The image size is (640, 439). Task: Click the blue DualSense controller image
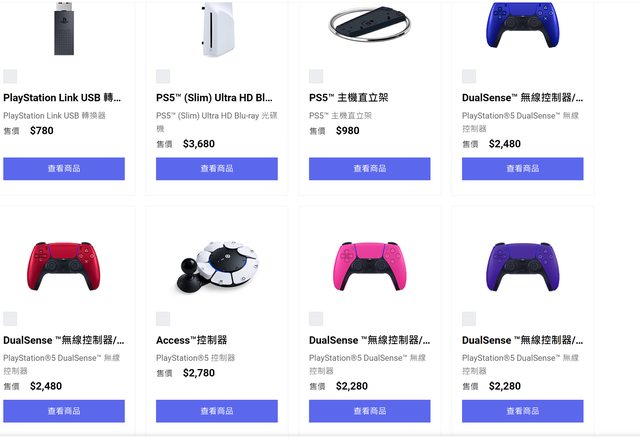click(522, 24)
